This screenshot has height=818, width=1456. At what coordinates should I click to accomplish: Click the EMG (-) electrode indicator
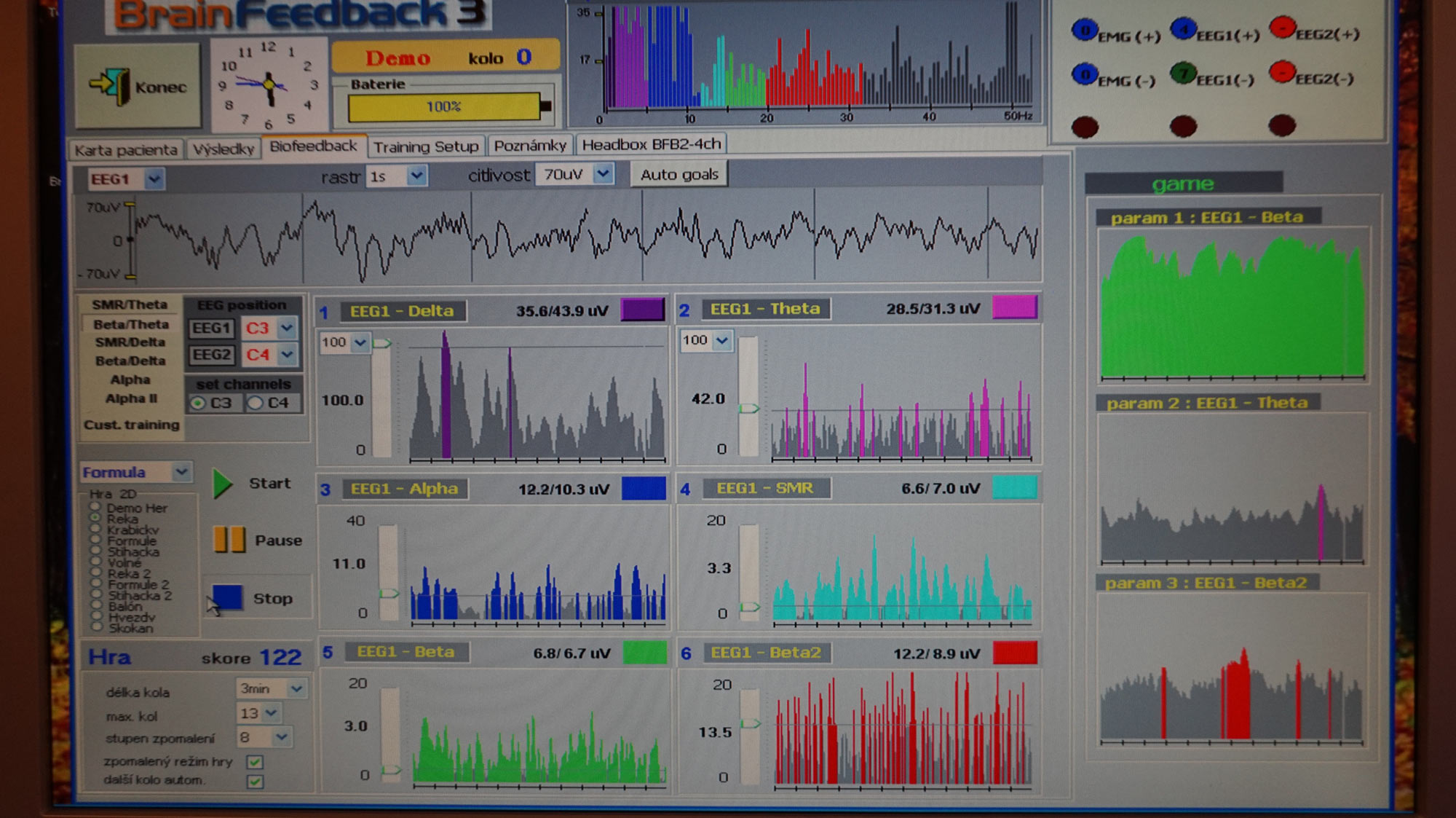1085,74
